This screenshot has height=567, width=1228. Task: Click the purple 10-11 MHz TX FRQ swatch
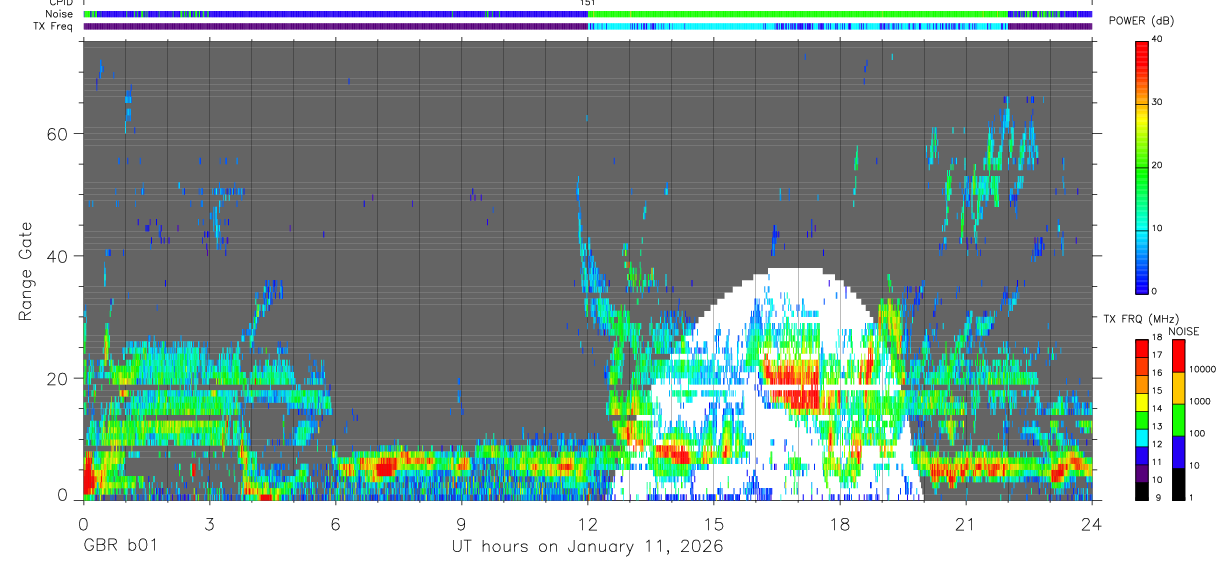click(1142, 474)
